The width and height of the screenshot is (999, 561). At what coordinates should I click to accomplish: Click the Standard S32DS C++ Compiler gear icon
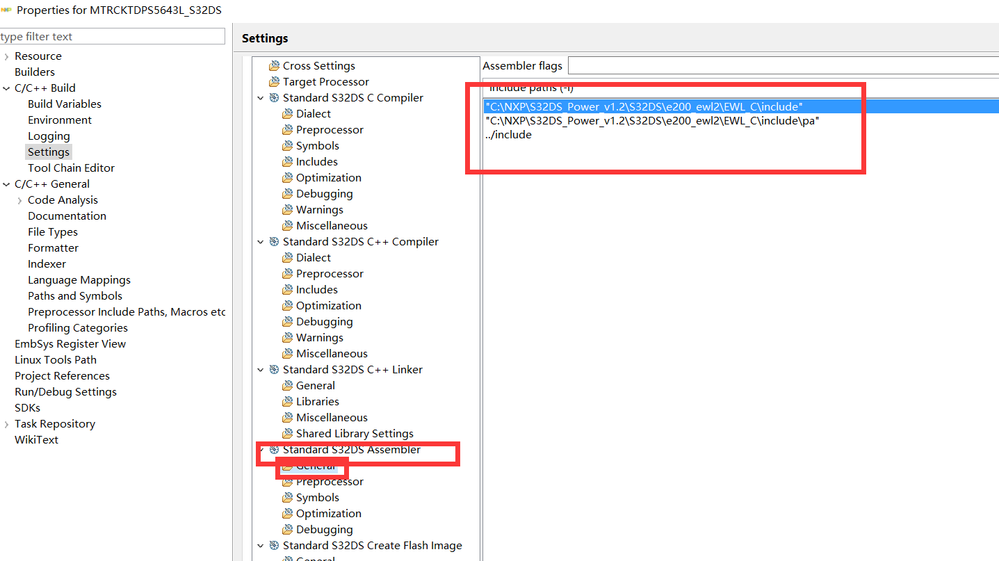coord(274,241)
